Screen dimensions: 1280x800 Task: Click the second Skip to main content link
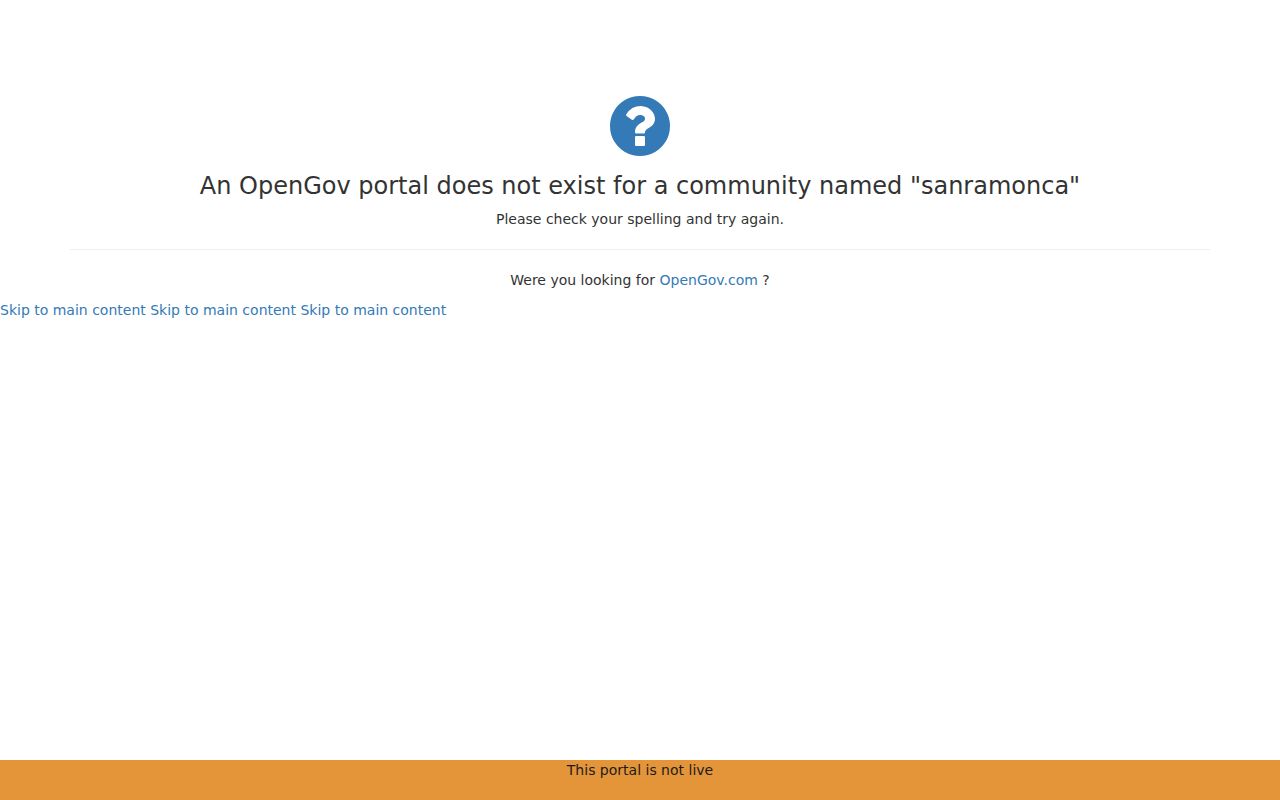(223, 310)
